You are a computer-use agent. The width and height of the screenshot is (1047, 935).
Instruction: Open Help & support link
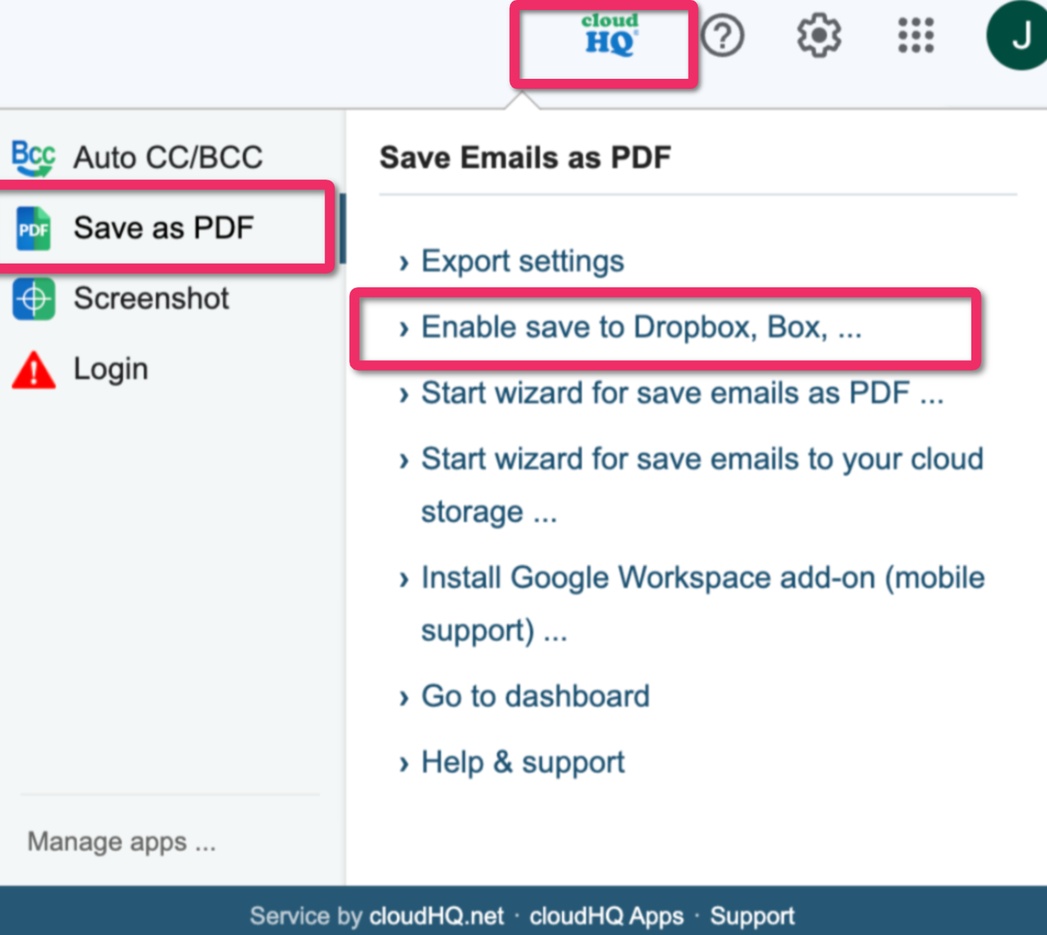coord(523,762)
